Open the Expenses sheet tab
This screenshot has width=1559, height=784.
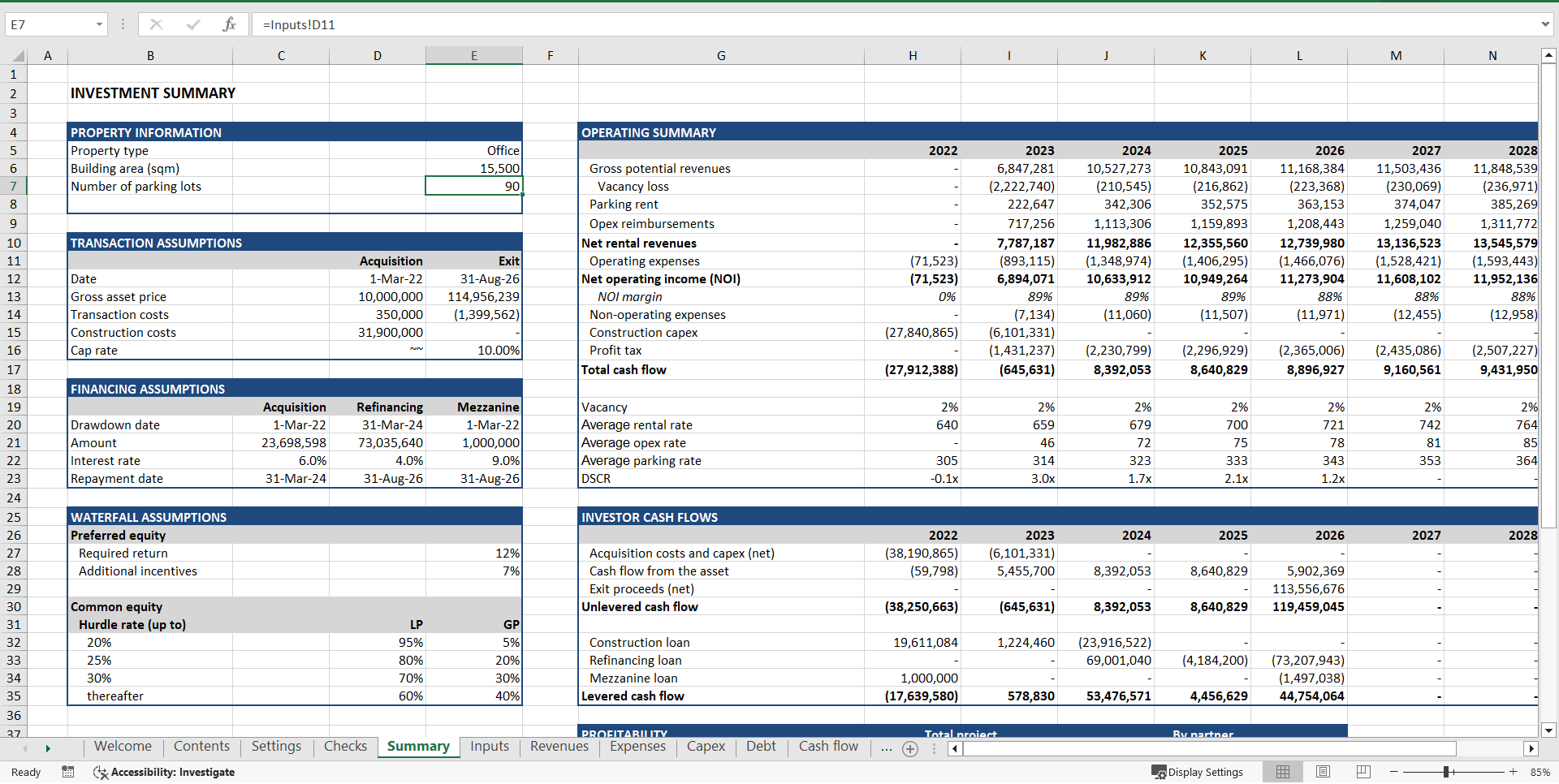pyautogui.click(x=637, y=747)
